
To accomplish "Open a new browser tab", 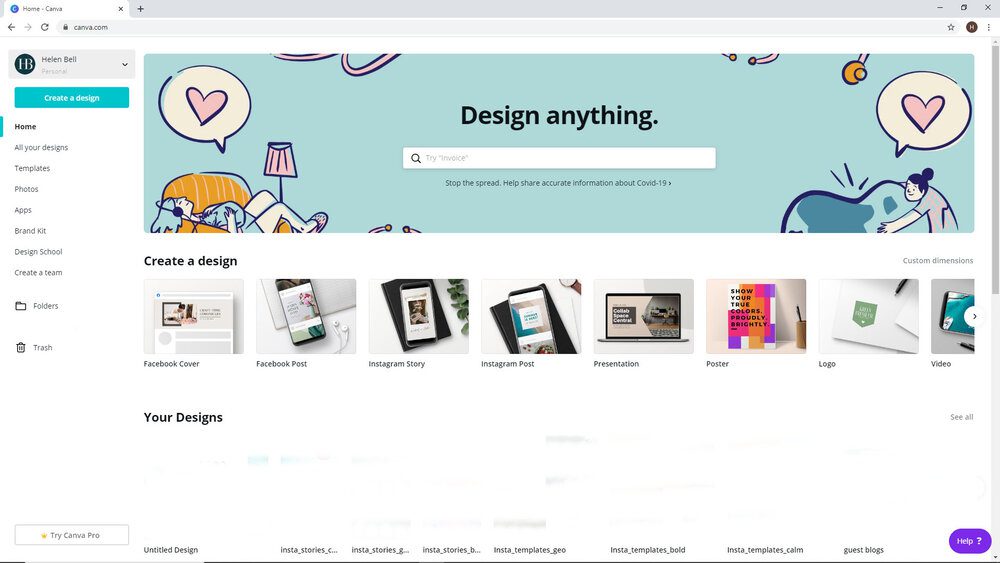I will [x=140, y=9].
